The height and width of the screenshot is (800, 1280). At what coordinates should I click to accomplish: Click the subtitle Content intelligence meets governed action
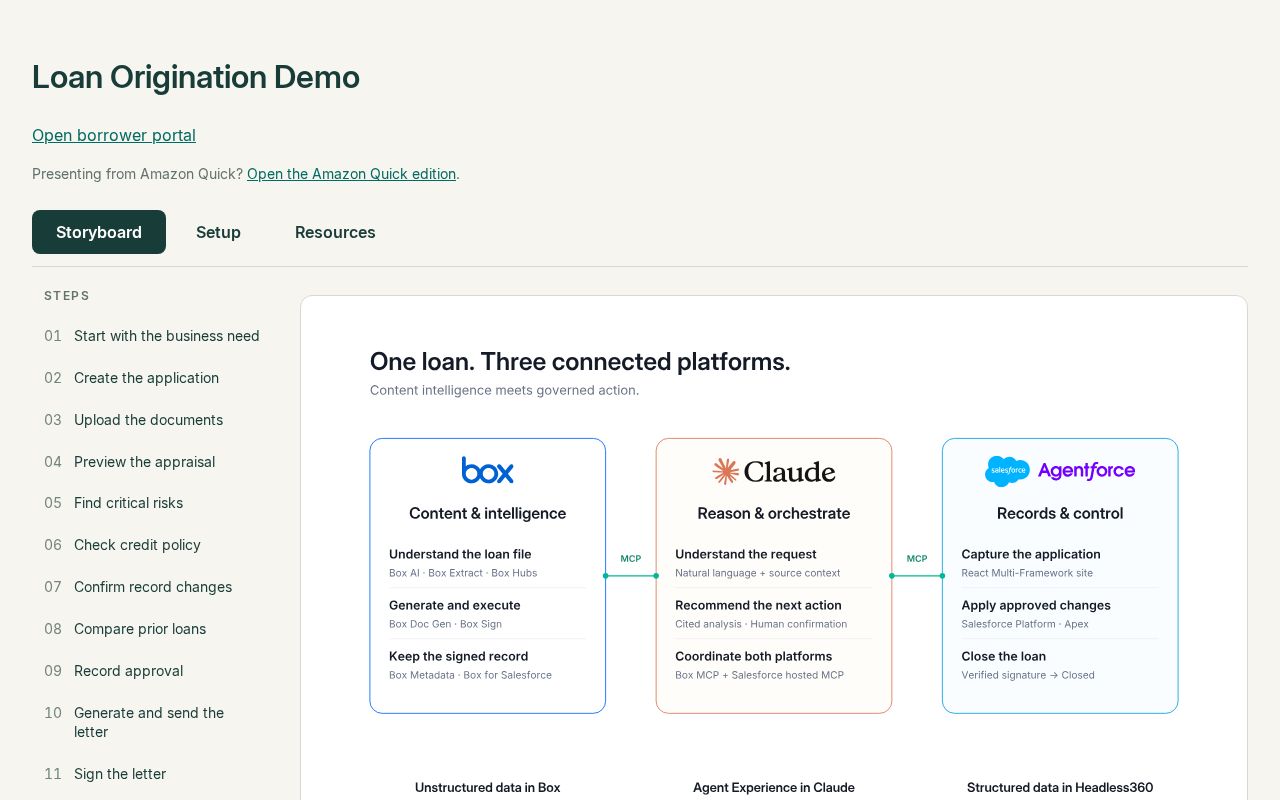[504, 390]
